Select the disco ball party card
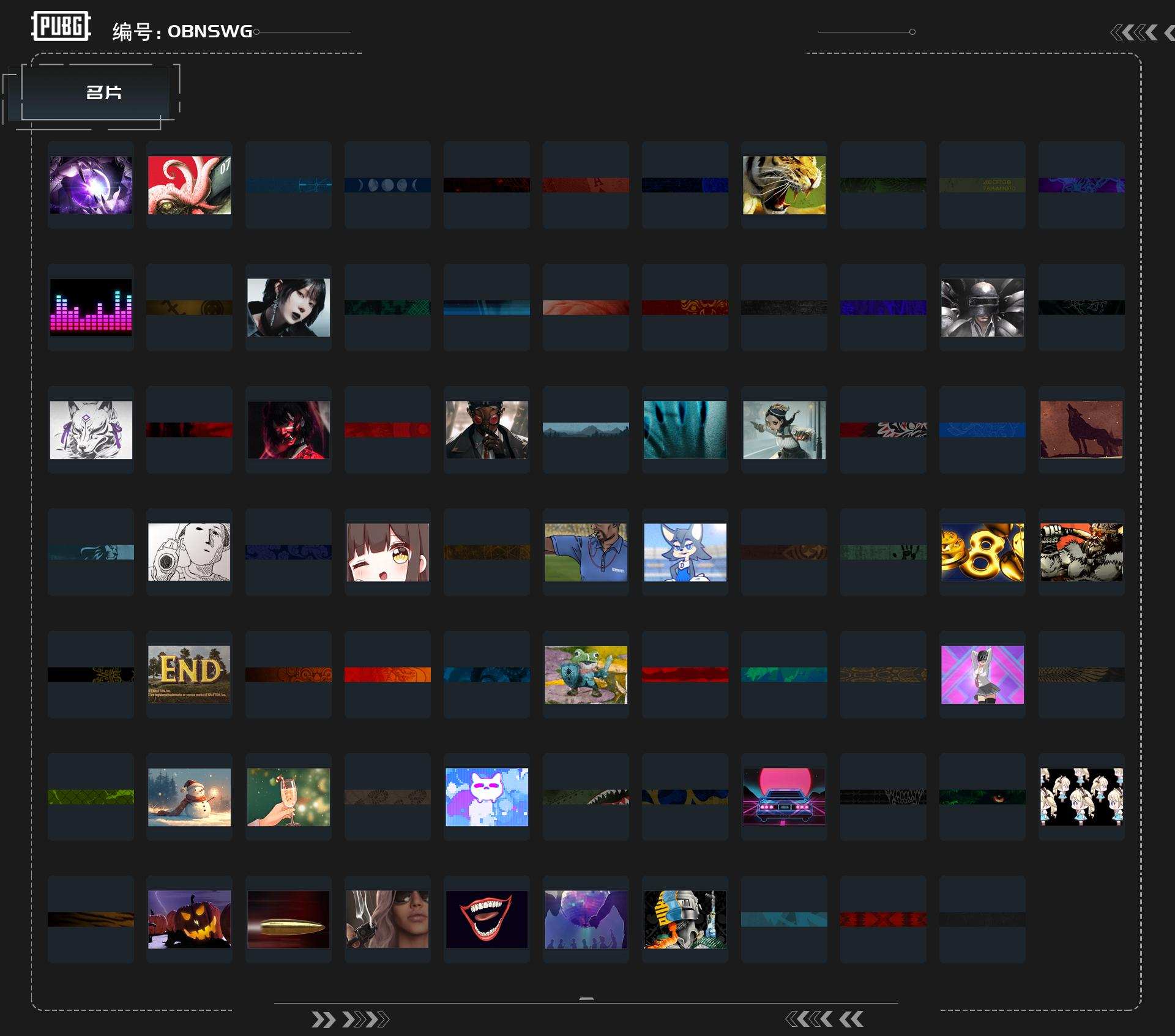 [586, 919]
